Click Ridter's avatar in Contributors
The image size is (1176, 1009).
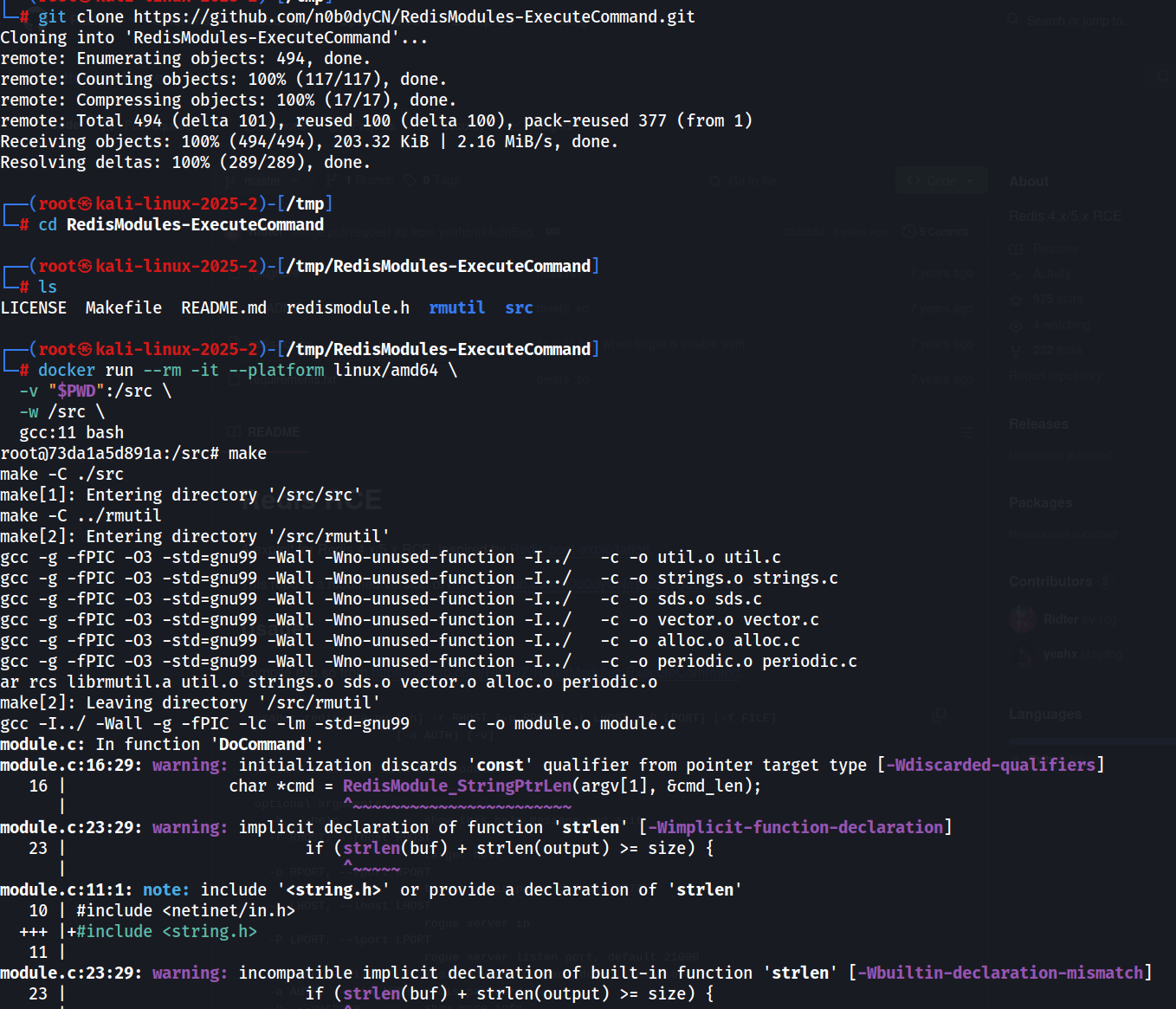(x=1023, y=619)
